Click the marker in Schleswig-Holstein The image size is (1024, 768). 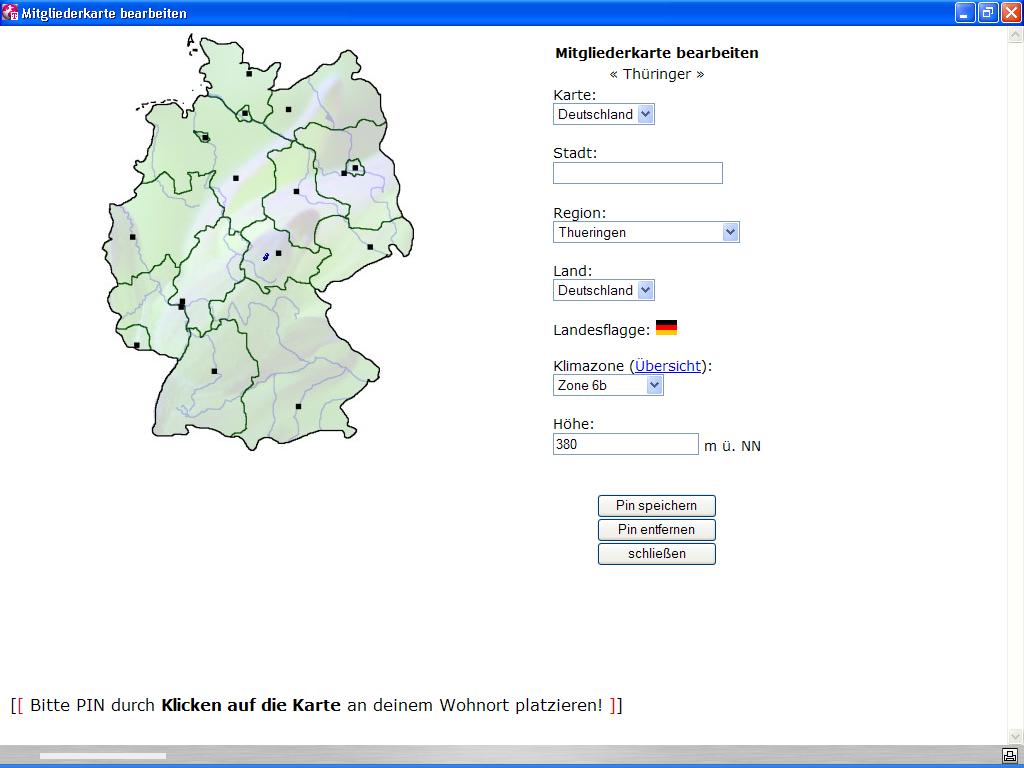click(249, 73)
